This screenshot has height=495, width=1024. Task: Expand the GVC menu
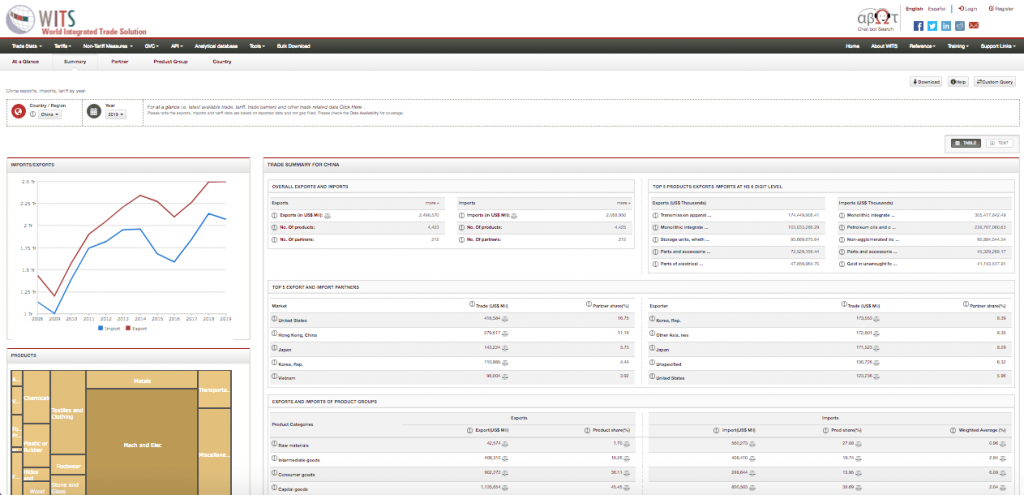(x=152, y=46)
